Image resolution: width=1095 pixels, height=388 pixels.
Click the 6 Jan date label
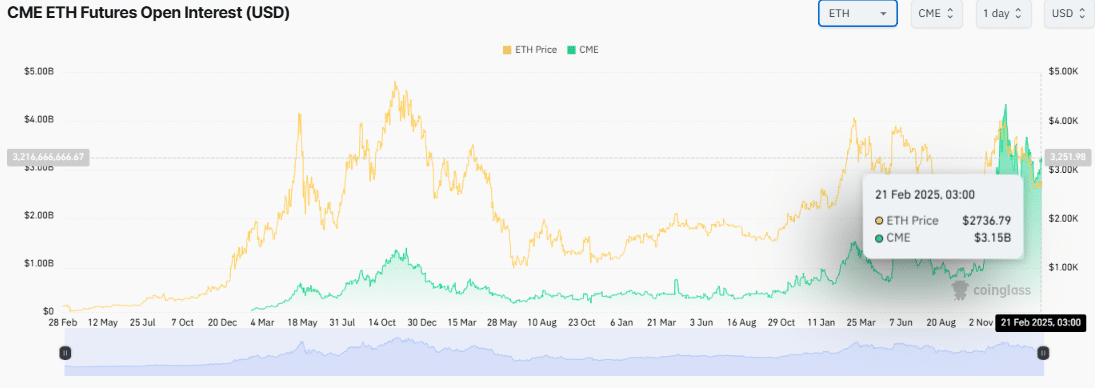[622, 322]
